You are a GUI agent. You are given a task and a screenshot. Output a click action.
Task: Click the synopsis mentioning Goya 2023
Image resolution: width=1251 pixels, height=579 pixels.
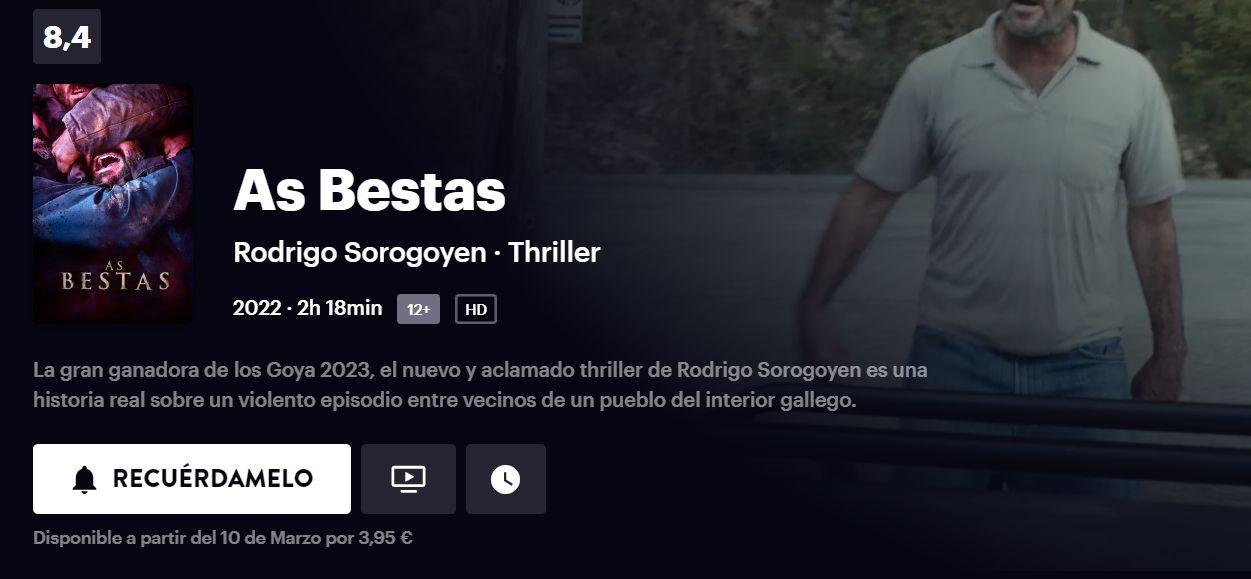[x=481, y=385]
